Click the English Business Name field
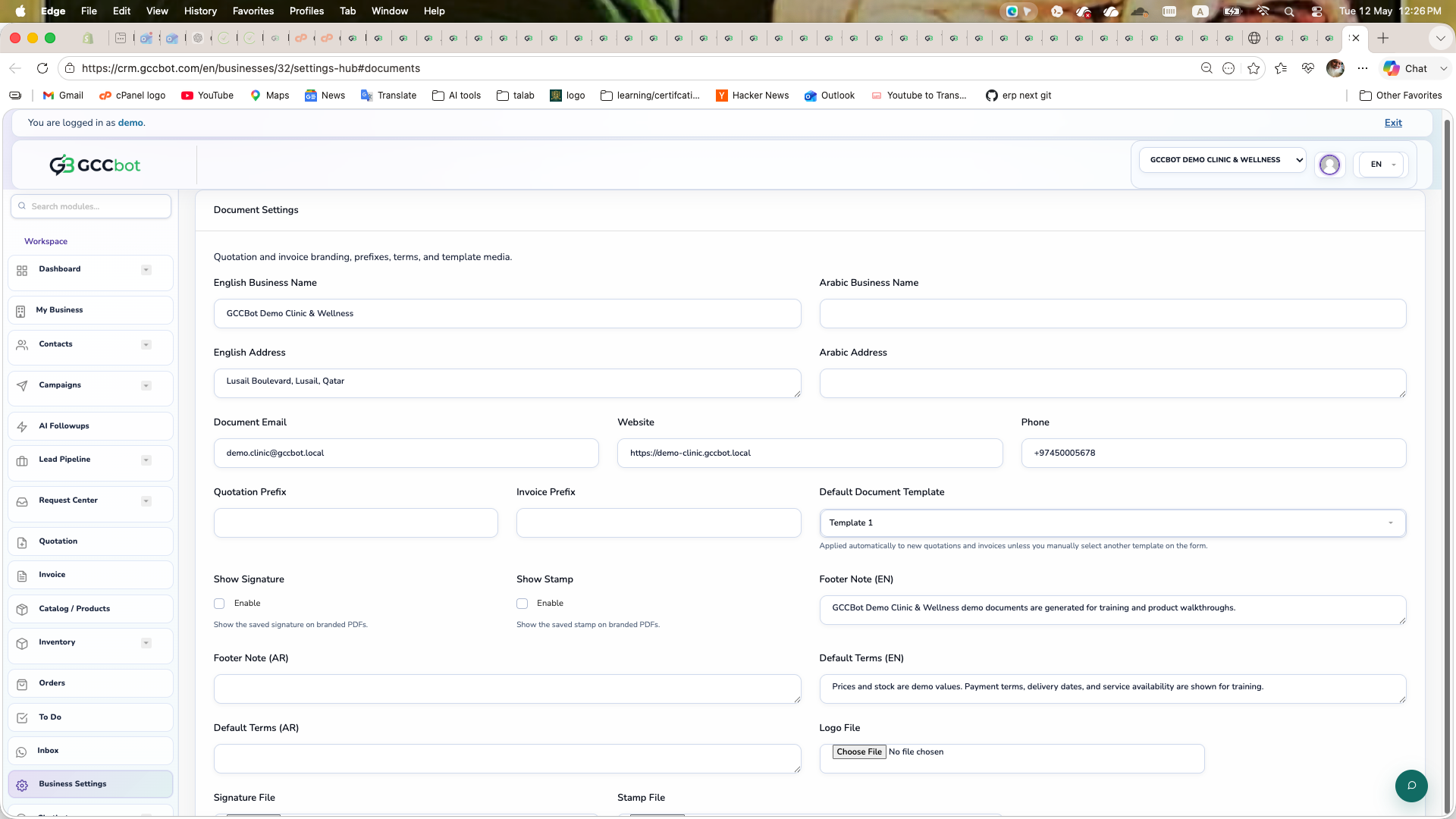The width and height of the screenshot is (1456, 819). [x=507, y=314]
